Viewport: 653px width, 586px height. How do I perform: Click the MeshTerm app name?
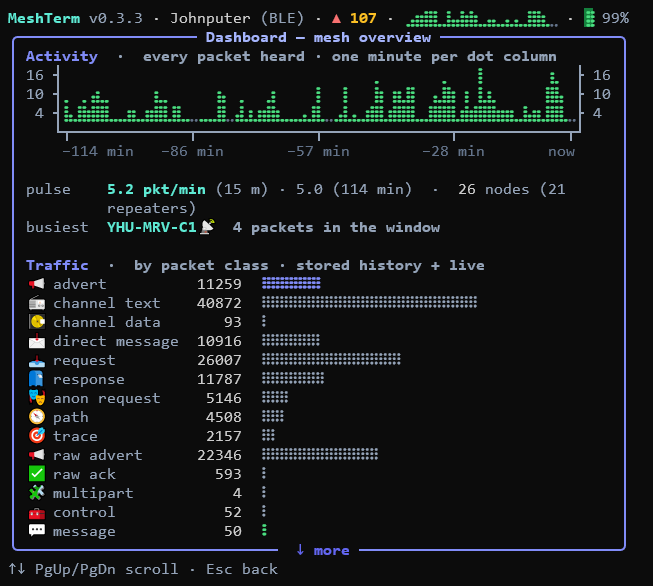pos(44,18)
